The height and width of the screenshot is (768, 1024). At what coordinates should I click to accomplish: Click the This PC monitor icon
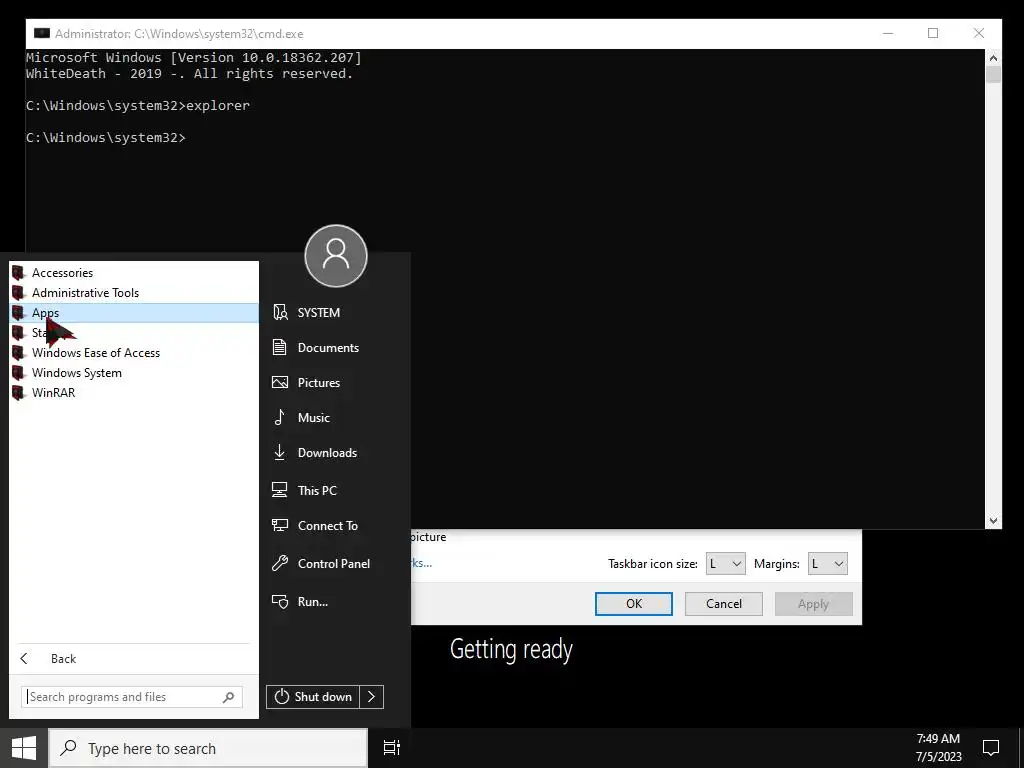click(x=280, y=490)
